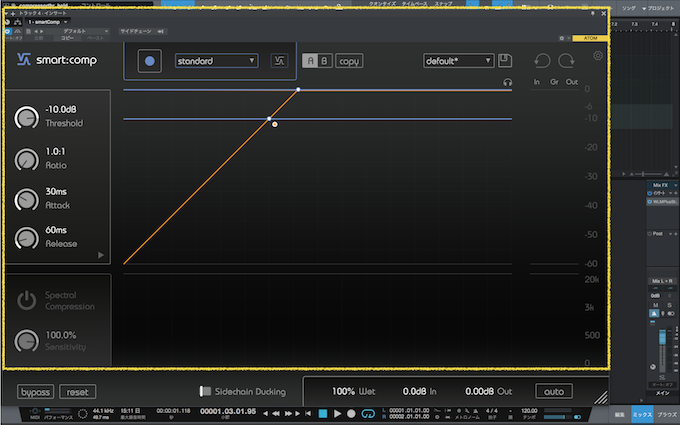Click the Sensitivity knob
The width and height of the screenshot is (680, 425).
(x=26, y=341)
